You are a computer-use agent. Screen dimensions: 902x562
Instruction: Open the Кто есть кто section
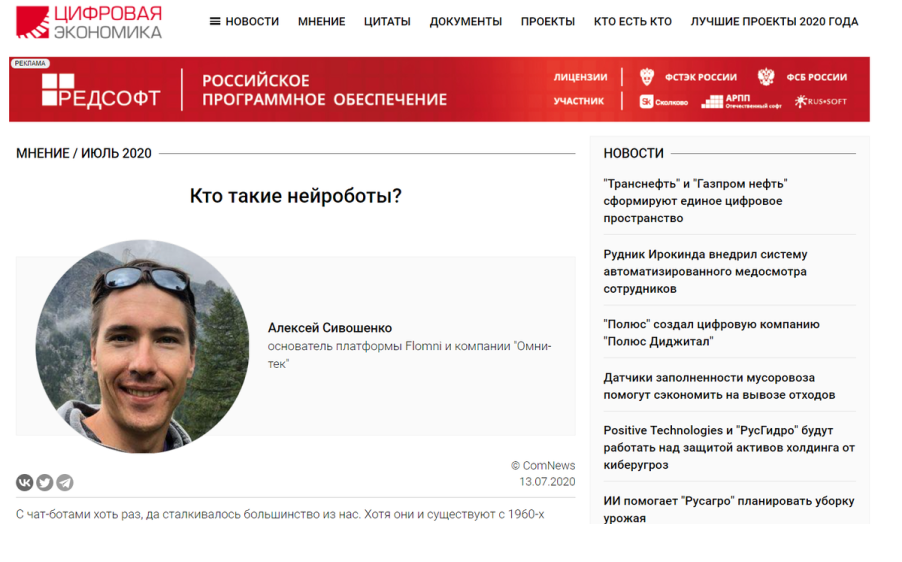pos(632,21)
